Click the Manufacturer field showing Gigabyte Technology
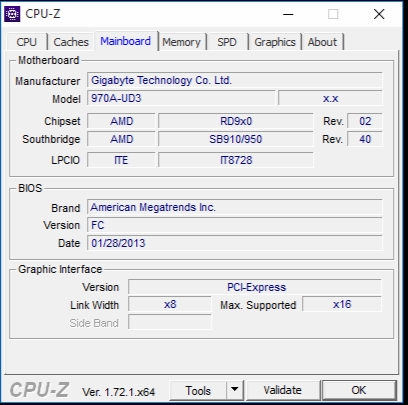Screen dimensions: 408x405 tap(235, 80)
